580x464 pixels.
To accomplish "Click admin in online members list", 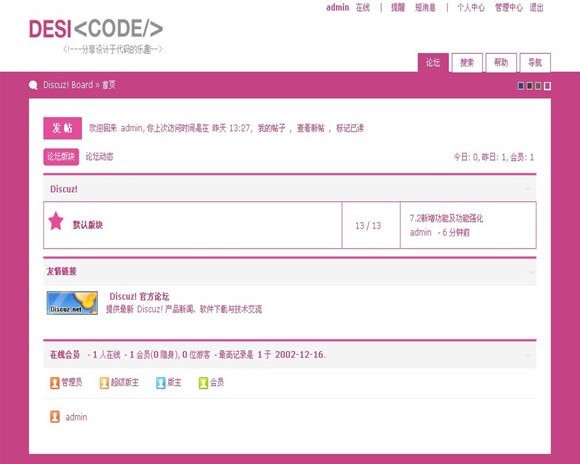I will pos(76,417).
